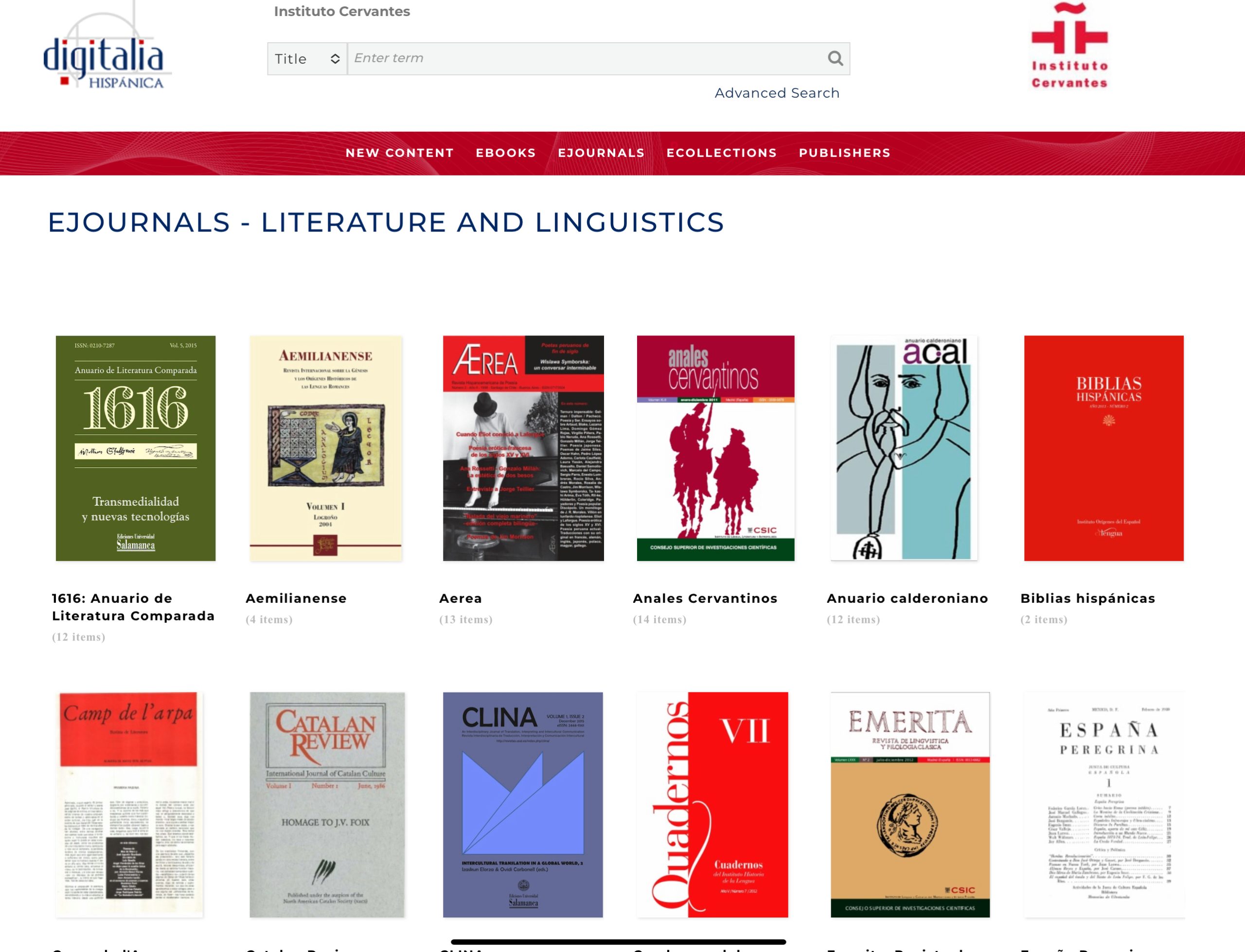The image size is (1245, 952).
Task: Open the Aerea magazine cover
Action: pos(523,448)
